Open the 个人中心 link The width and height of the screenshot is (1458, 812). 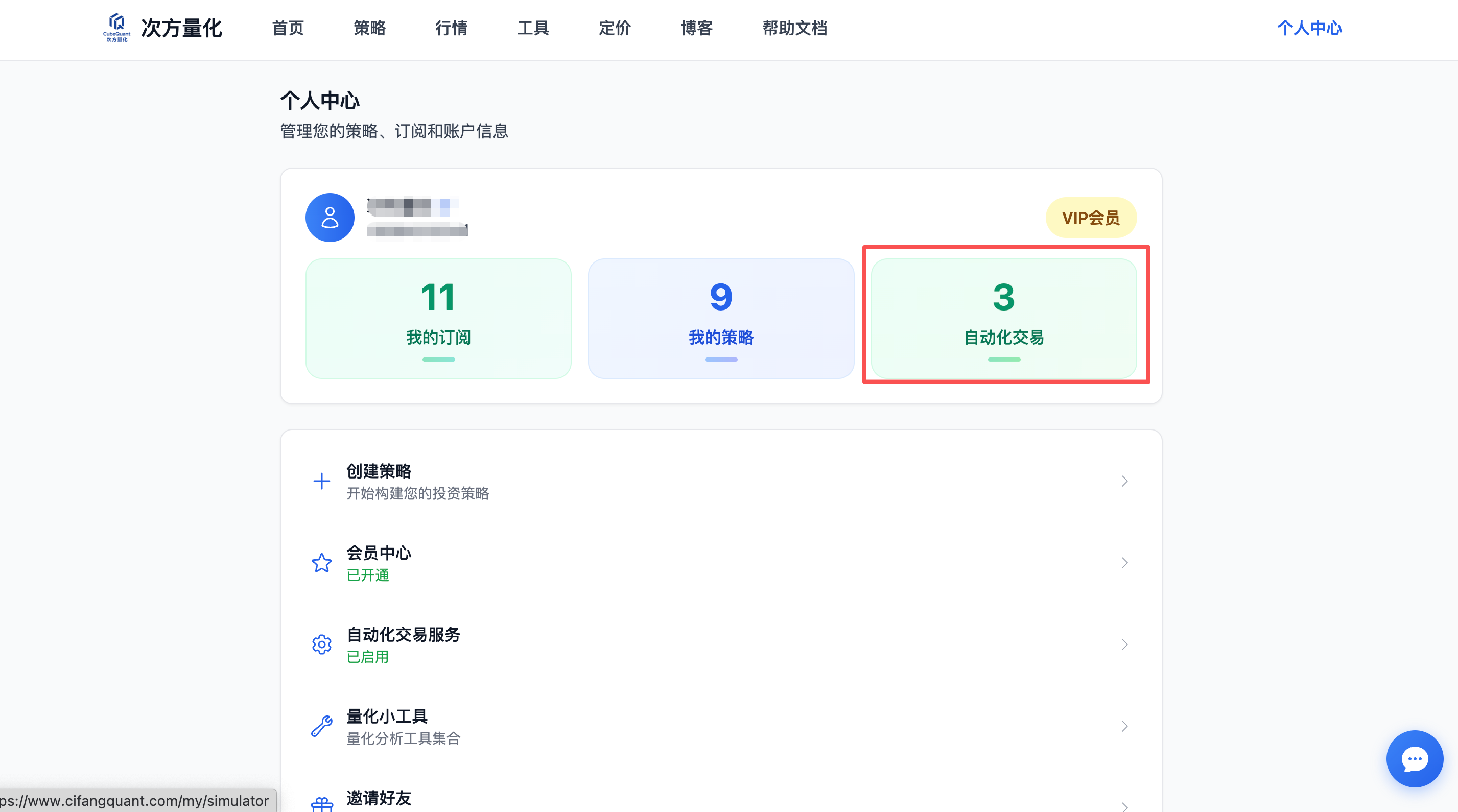coord(1309,28)
